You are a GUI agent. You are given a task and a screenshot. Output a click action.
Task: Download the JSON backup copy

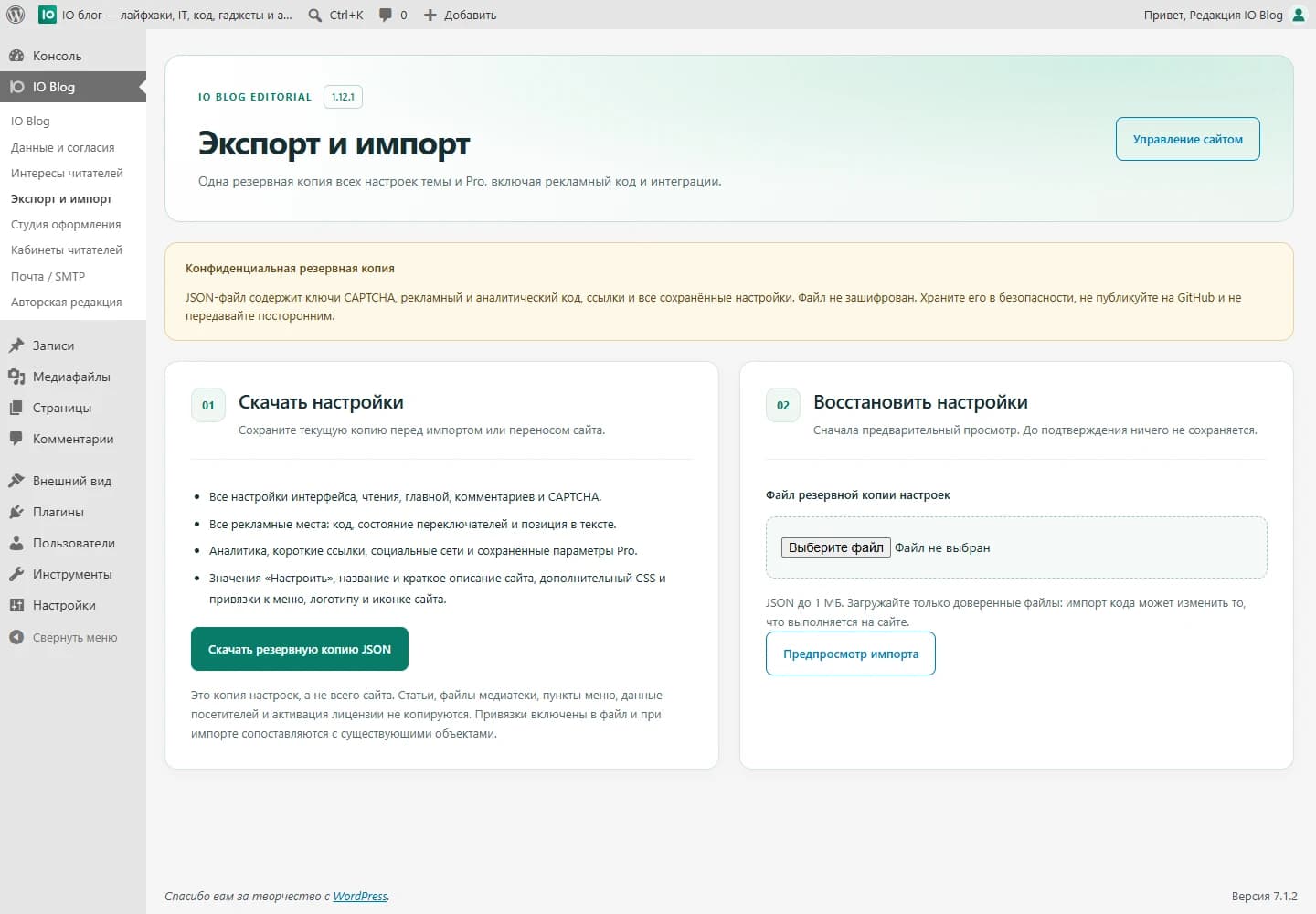click(300, 649)
